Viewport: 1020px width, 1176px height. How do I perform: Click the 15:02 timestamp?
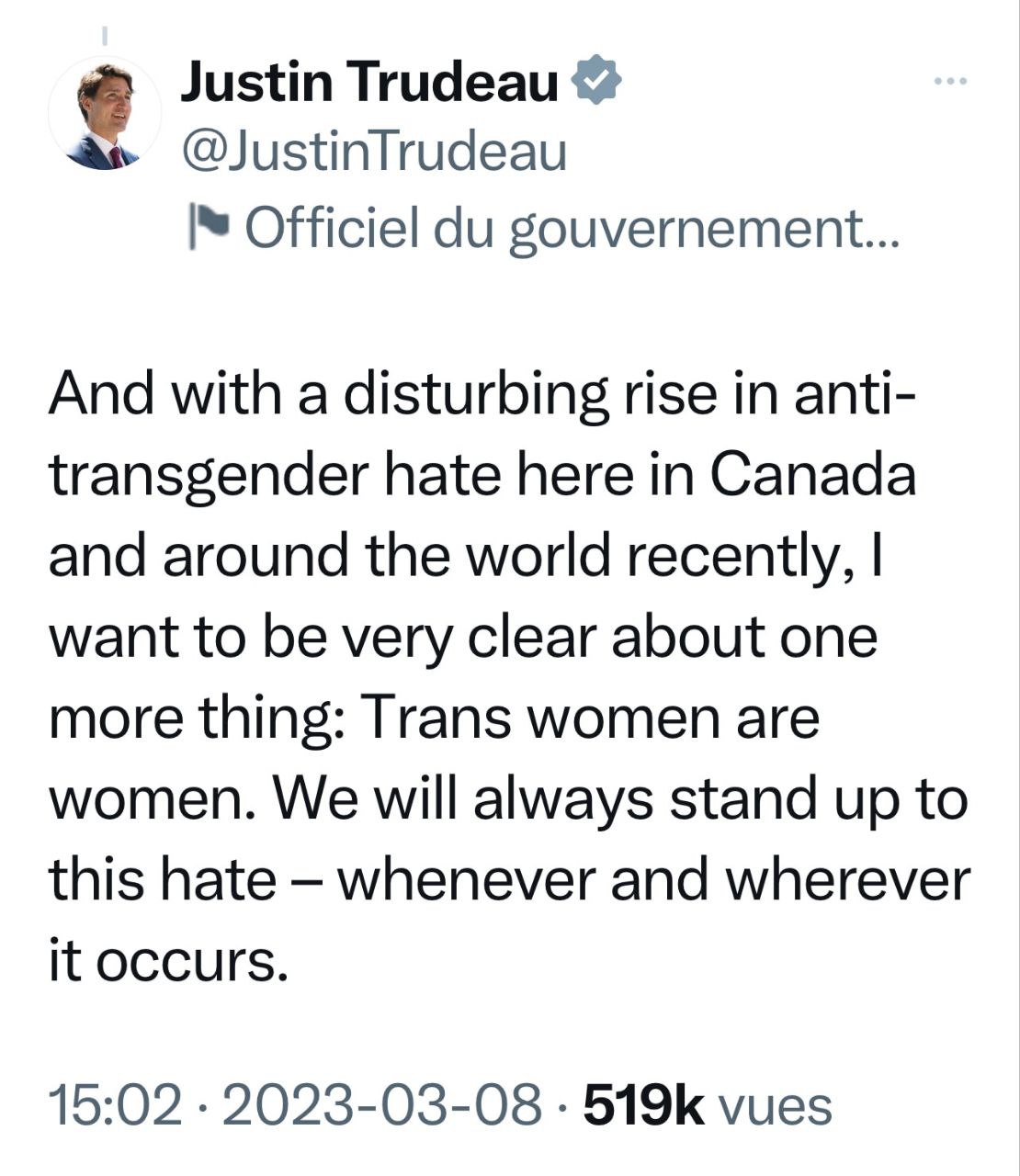[115, 1105]
